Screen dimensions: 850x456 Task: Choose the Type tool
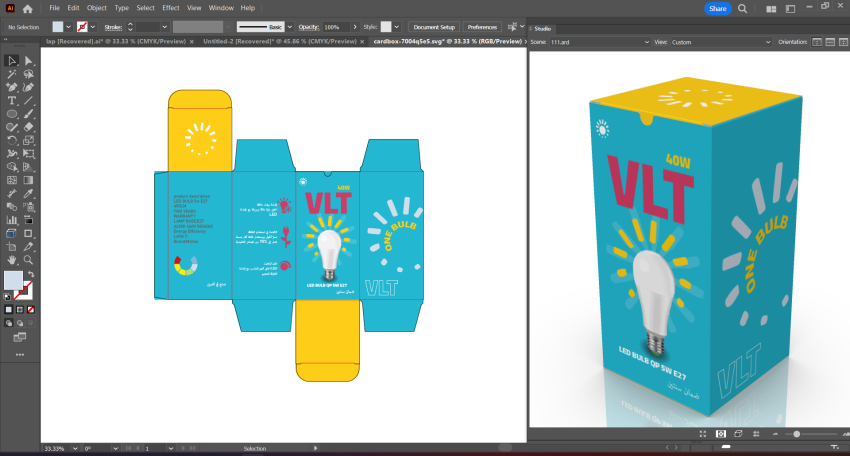(12, 101)
